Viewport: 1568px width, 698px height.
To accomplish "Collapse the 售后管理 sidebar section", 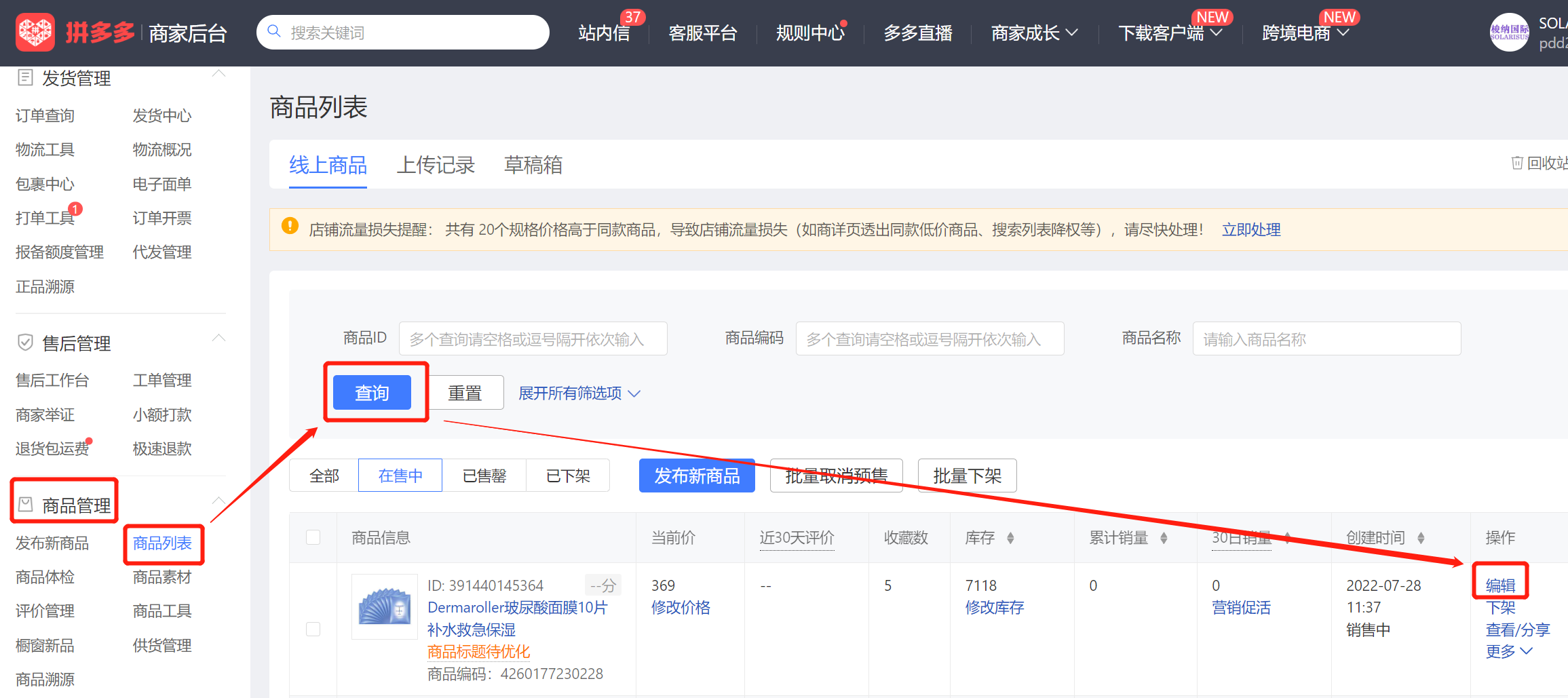I will pyautogui.click(x=218, y=338).
